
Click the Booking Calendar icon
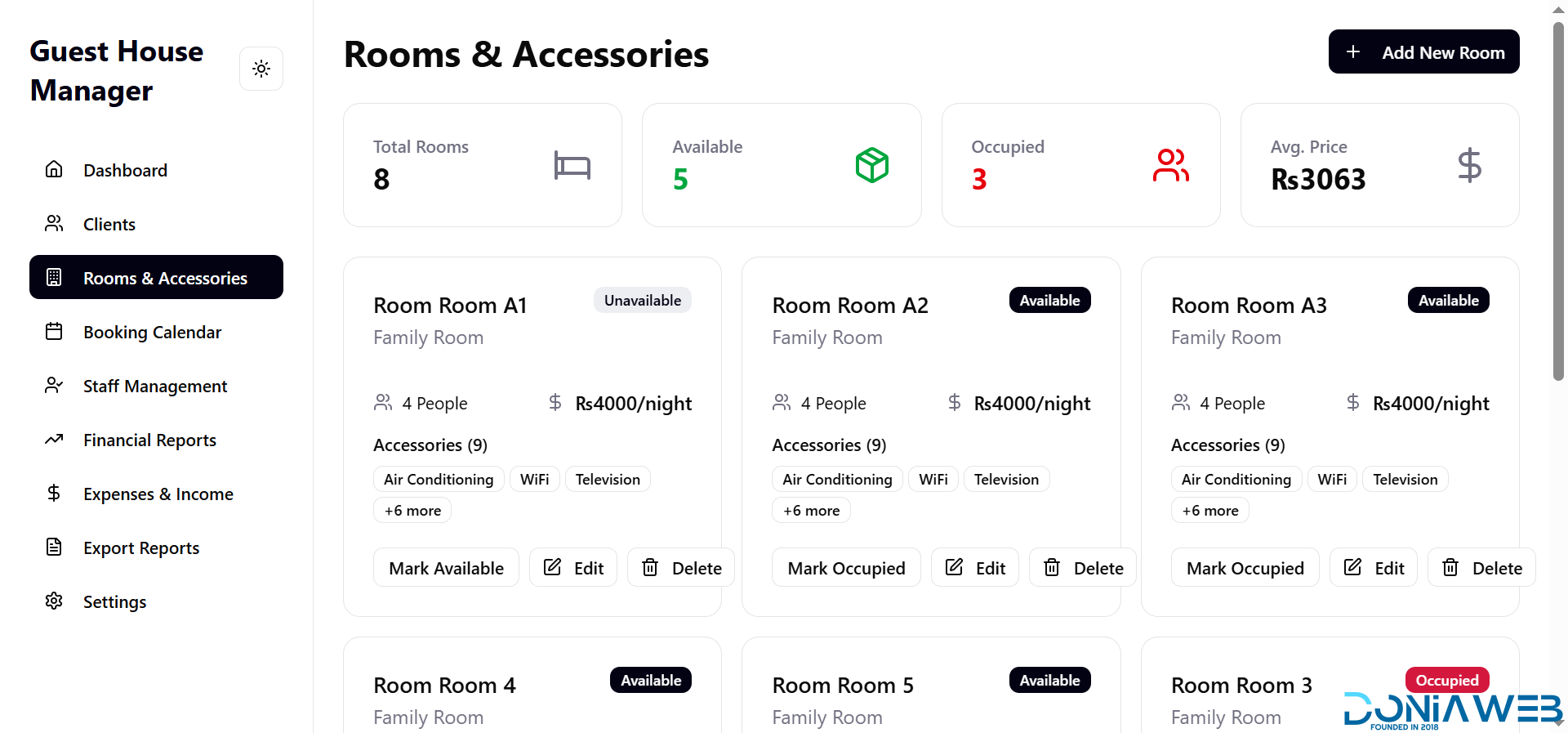pyautogui.click(x=54, y=332)
